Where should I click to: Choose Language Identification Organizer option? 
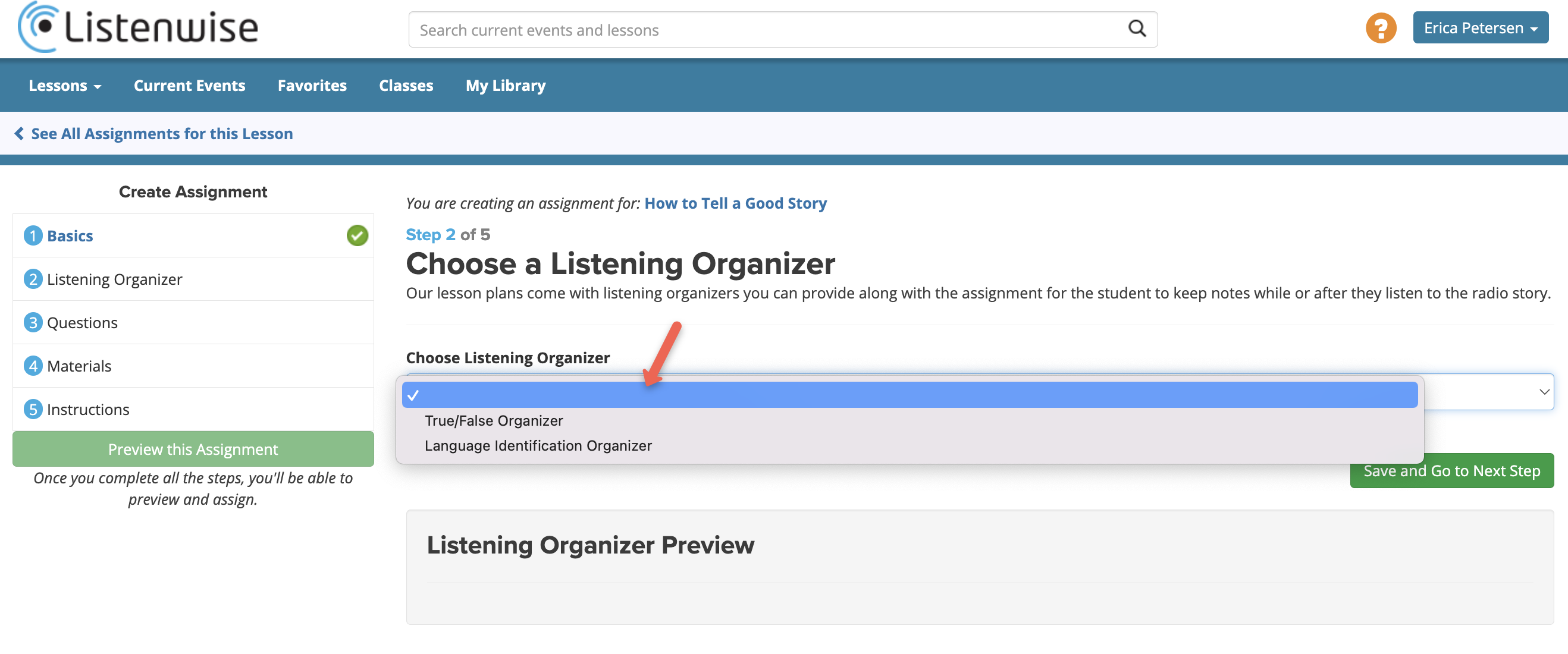point(538,446)
